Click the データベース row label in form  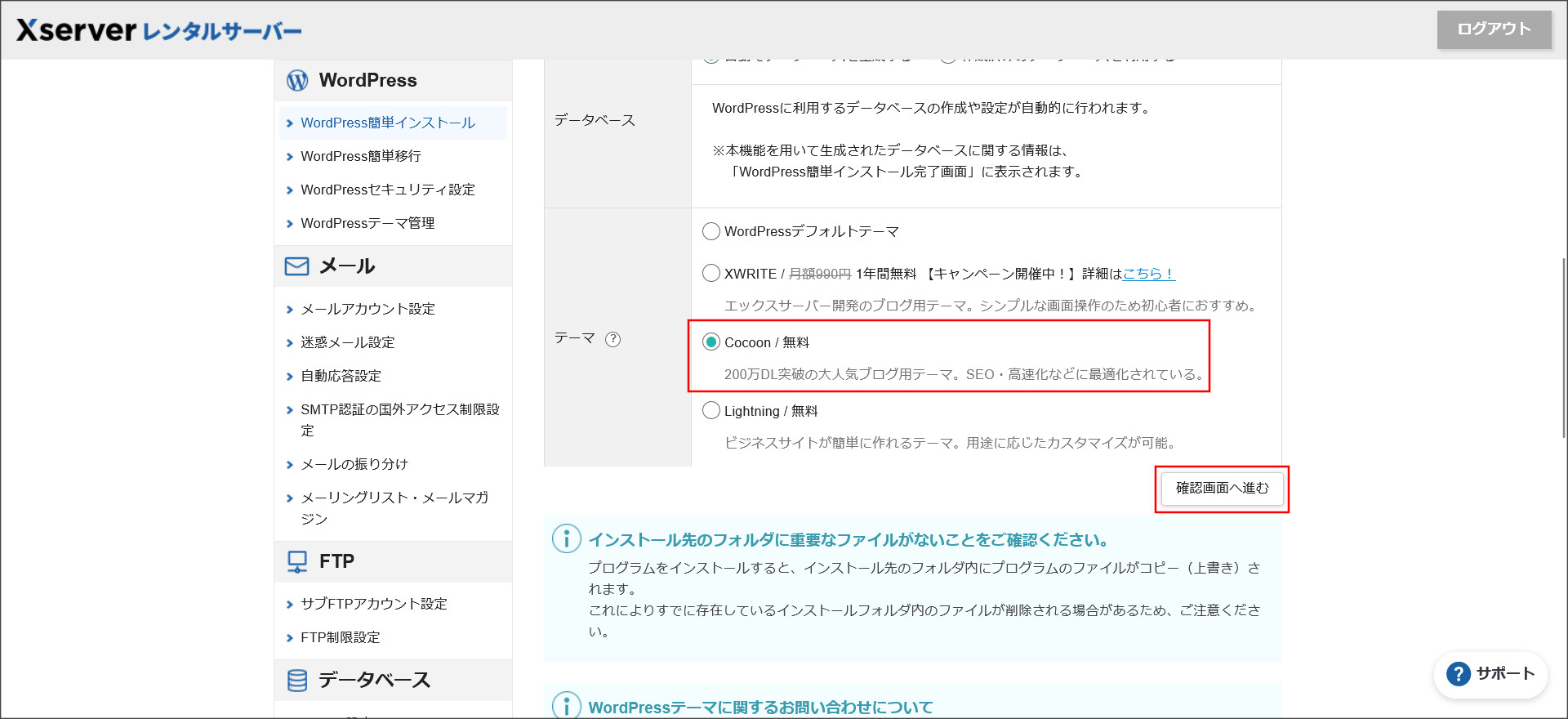tap(595, 120)
